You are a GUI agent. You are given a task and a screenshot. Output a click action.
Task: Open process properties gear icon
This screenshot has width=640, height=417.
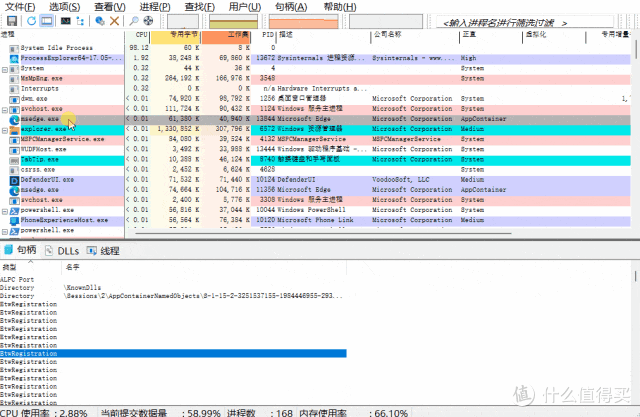100,21
